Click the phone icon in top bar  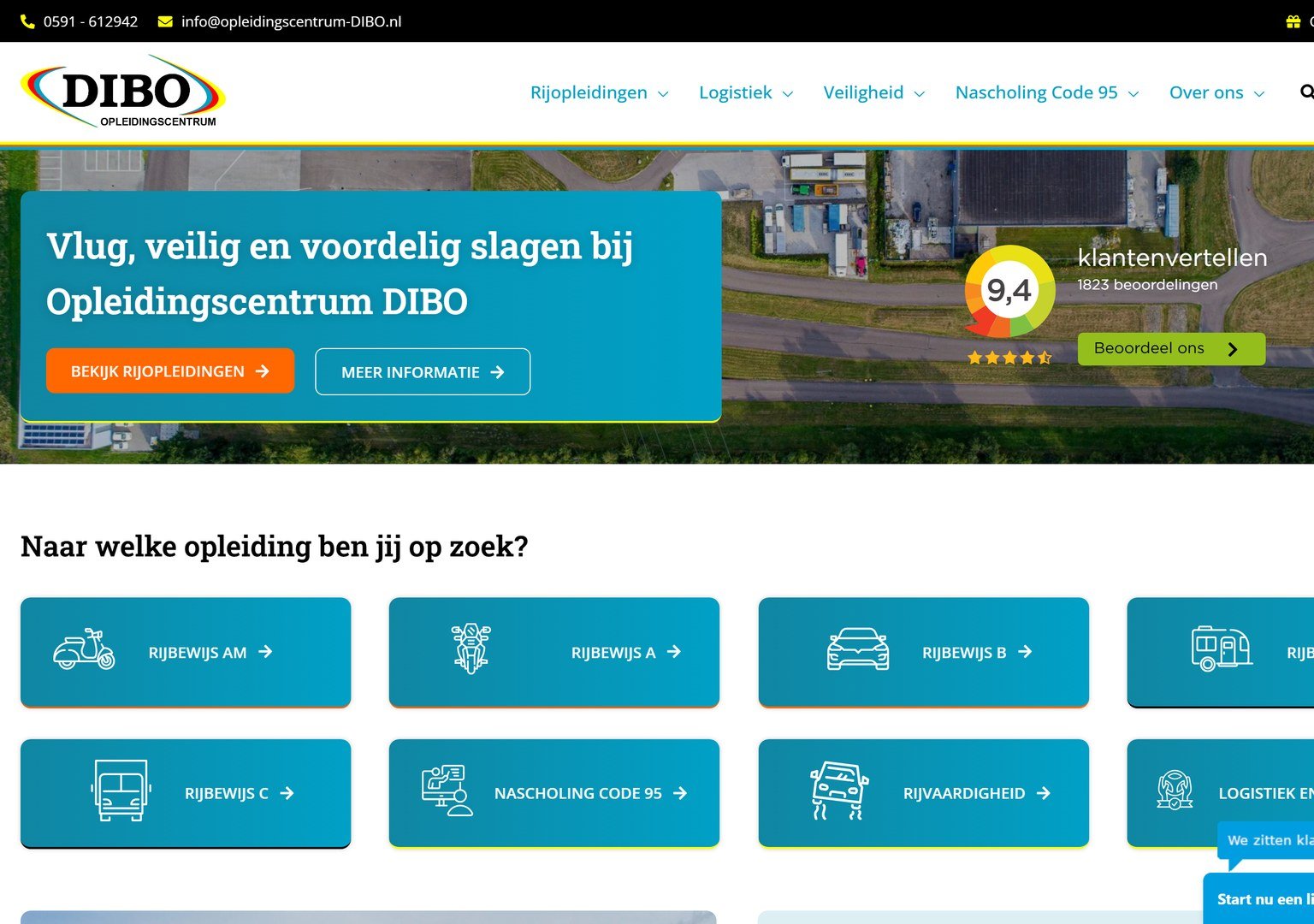coord(27,21)
